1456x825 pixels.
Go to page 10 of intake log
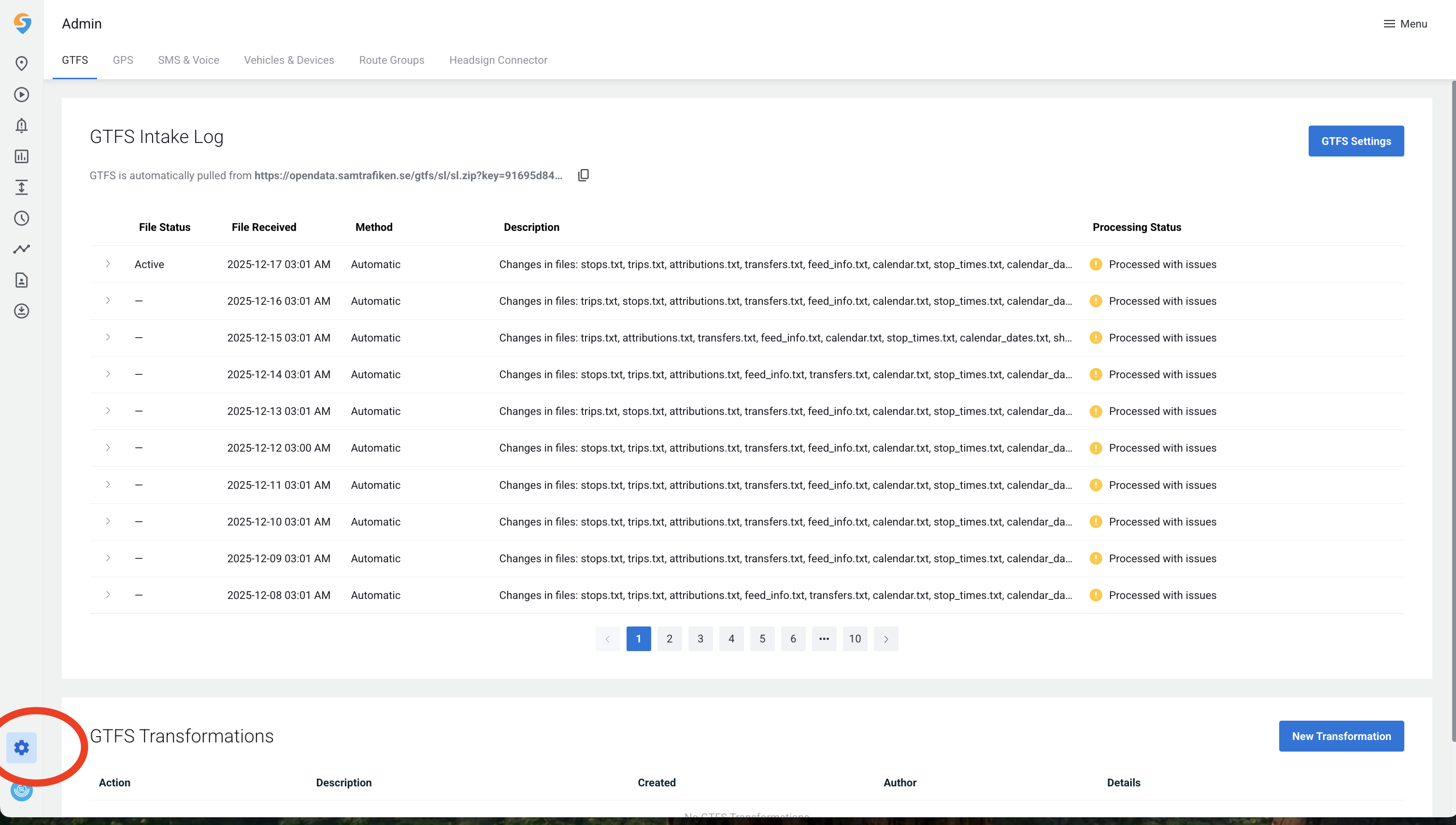[855, 639]
